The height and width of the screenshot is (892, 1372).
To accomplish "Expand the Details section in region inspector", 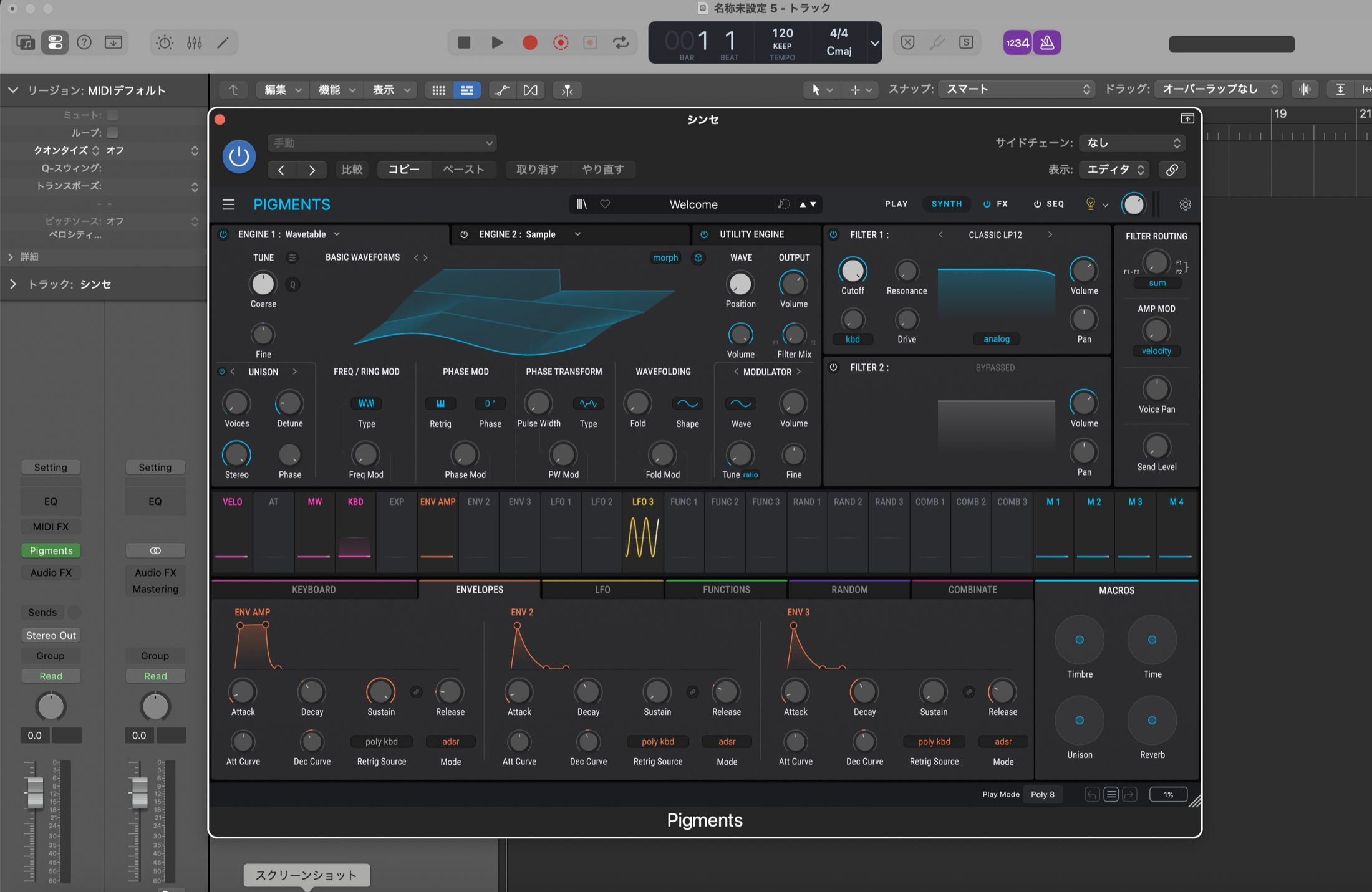I will pyautogui.click(x=11, y=257).
